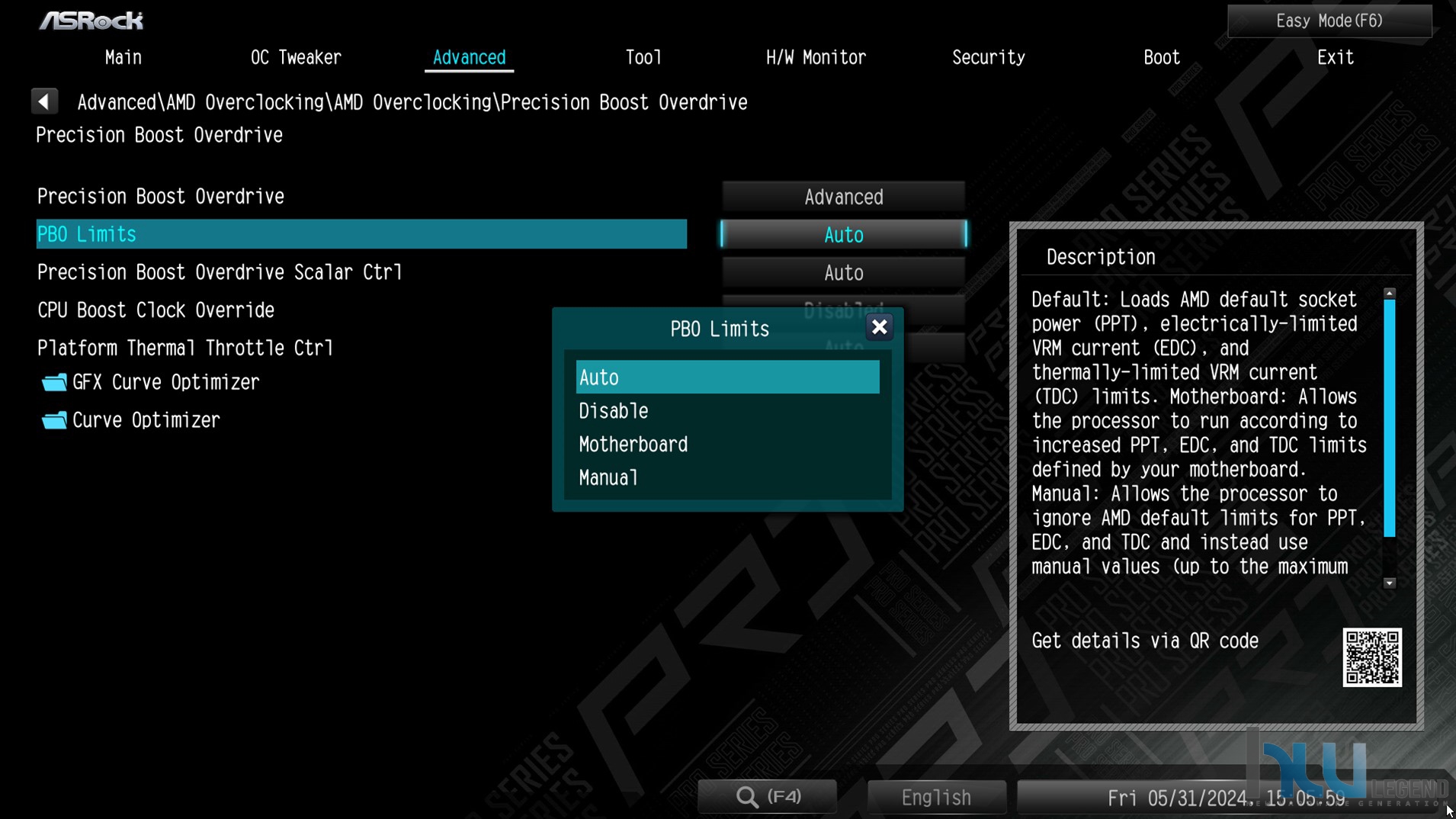The image size is (1456, 819).
Task: Click the breadcrumb path text
Action: click(x=412, y=102)
